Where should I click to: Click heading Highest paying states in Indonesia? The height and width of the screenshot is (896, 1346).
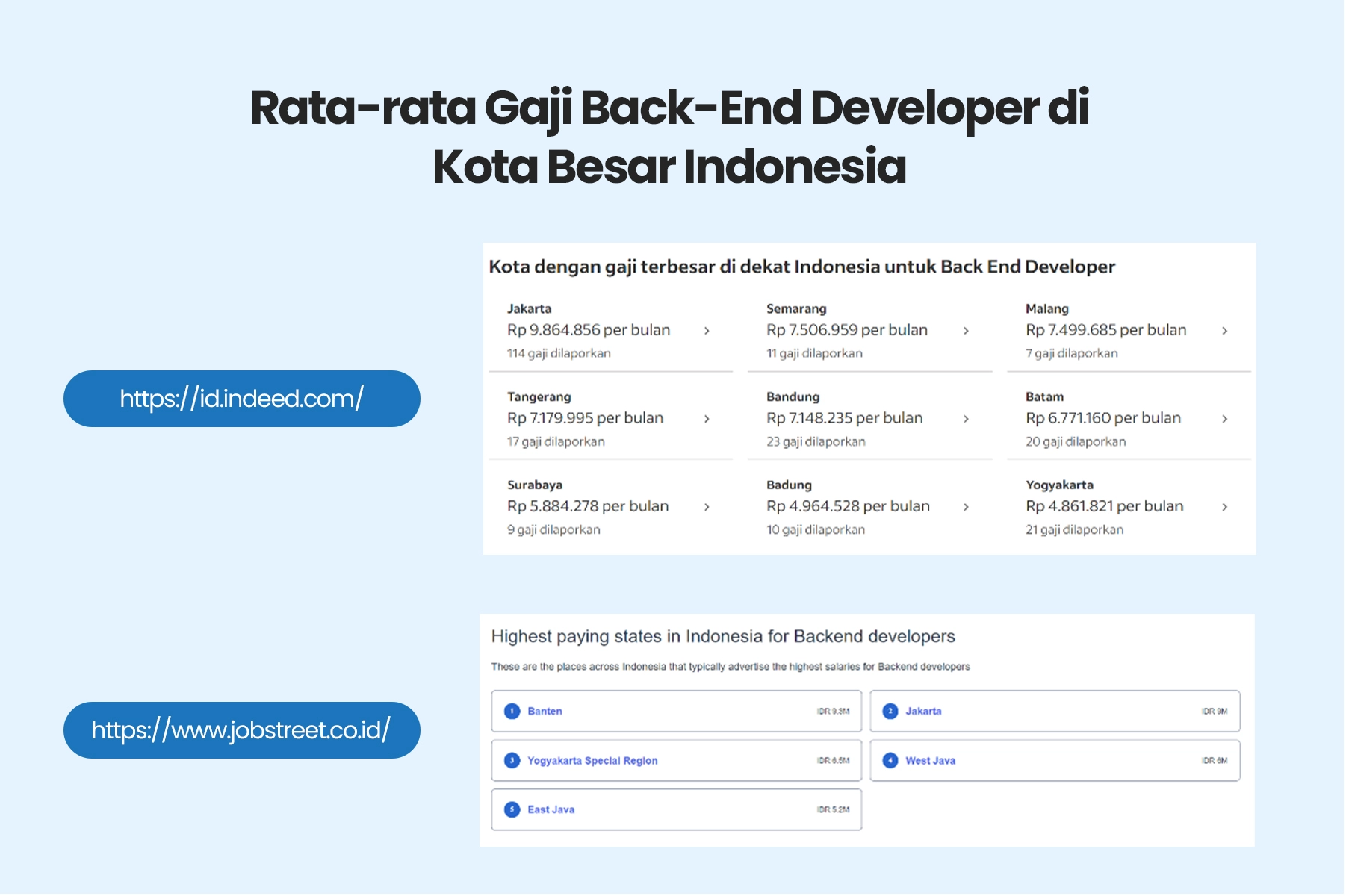(723, 636)
